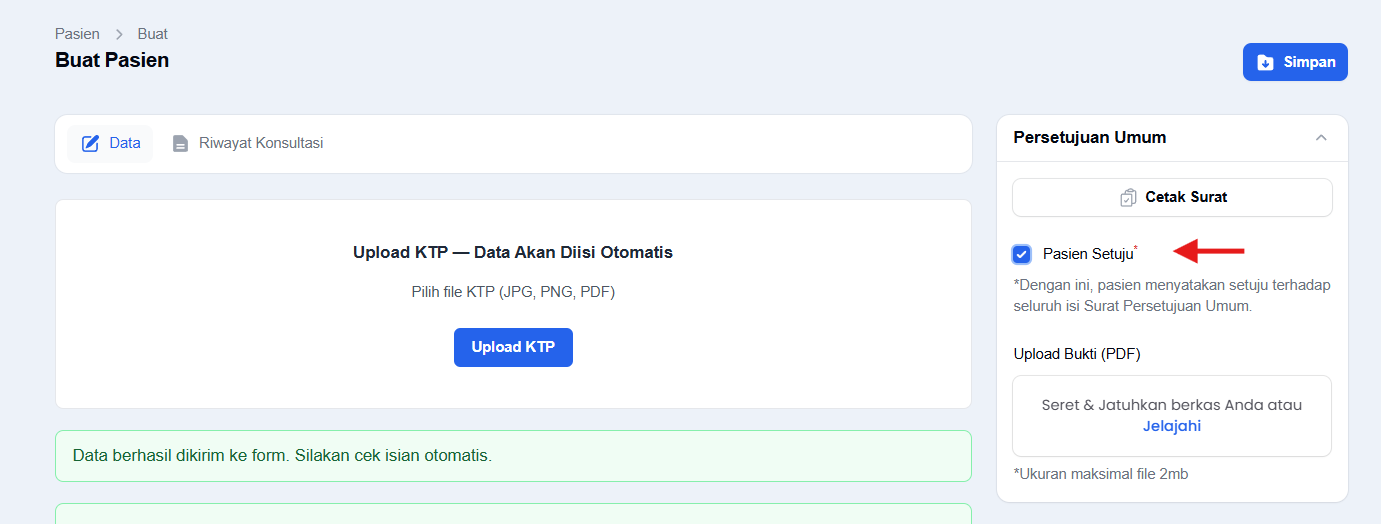The image size is (1381, 524).
Task: Print the letter with Cetak Surat
Action: pyautogui.click(x=1172, y=197)
